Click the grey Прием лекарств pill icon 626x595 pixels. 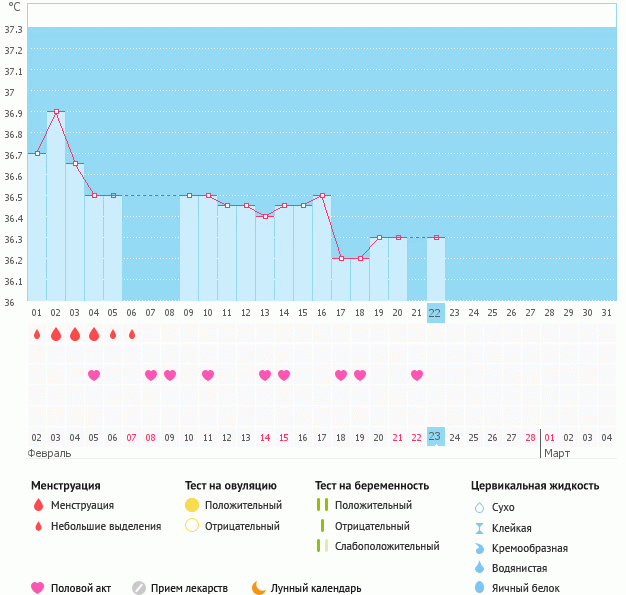(x=139, y=589)
